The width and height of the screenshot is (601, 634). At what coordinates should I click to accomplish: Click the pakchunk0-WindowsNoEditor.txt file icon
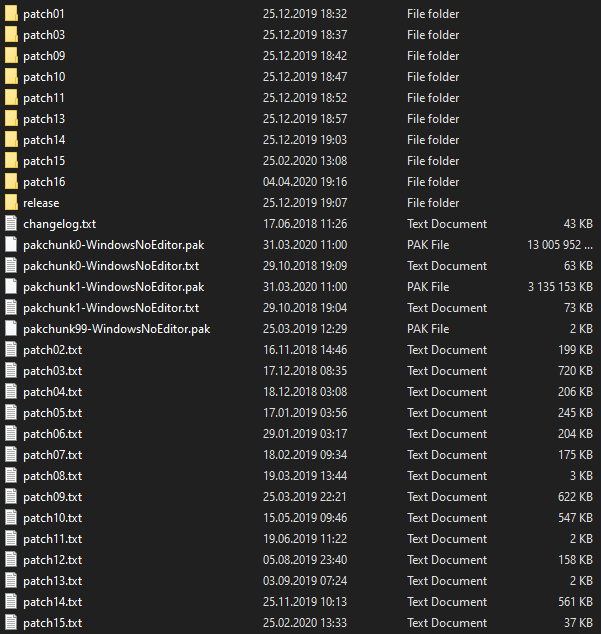11,266
